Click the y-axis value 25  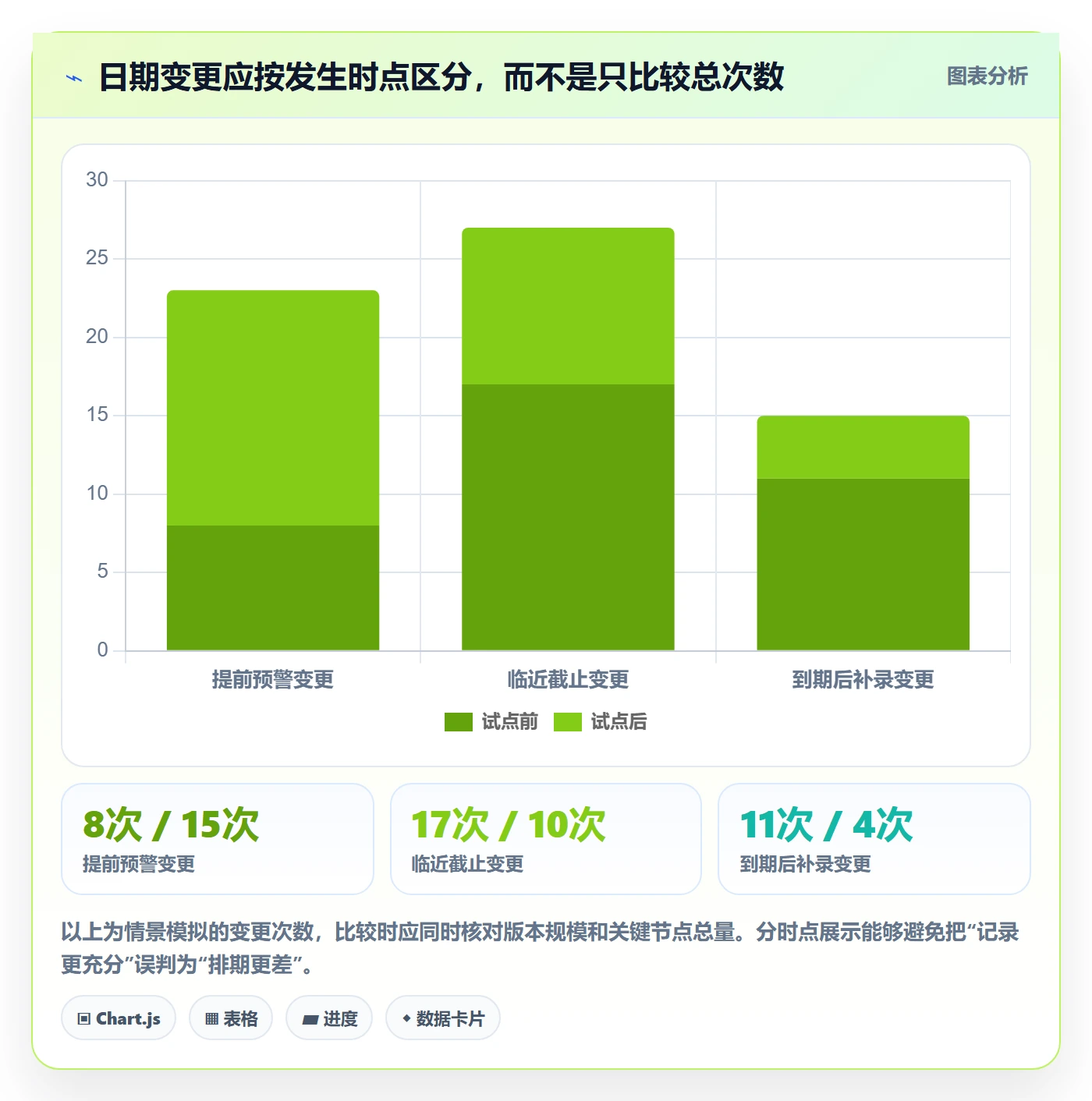(x=97, y=258)
